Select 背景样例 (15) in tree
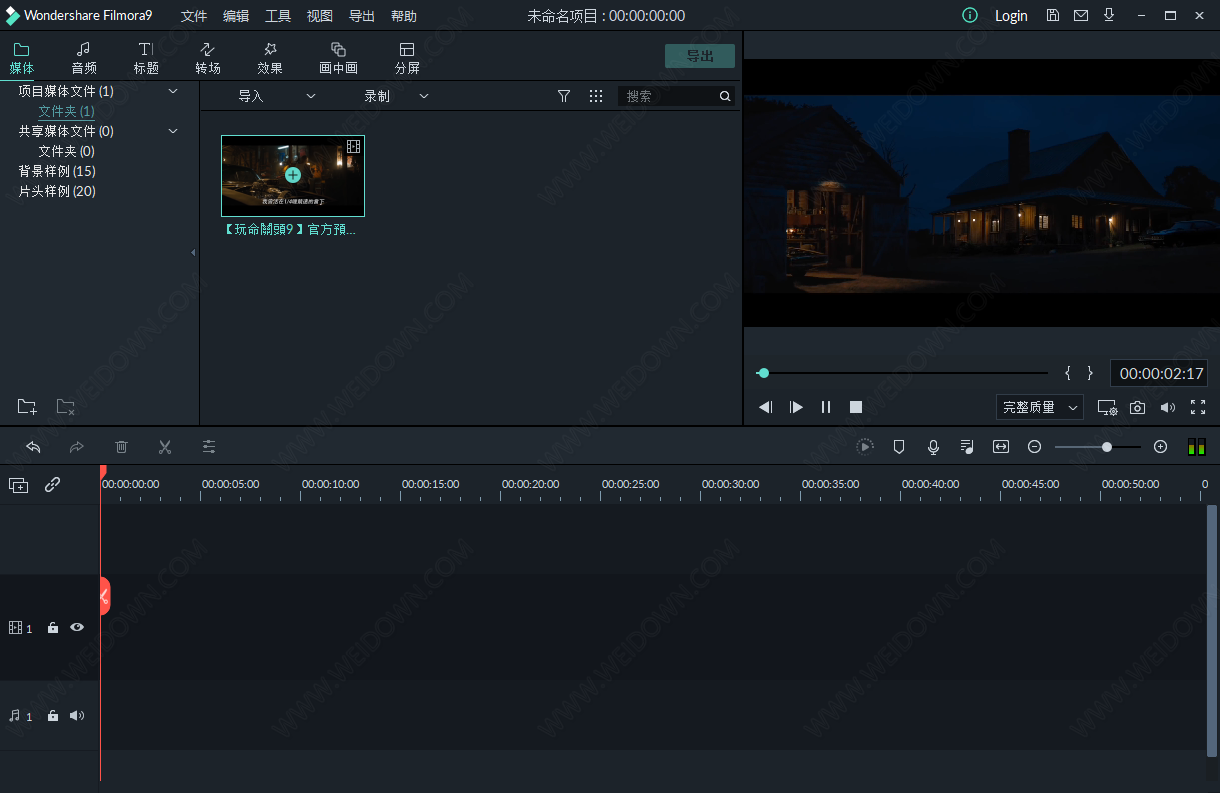 pyautogui.click(x=57, y=171)
